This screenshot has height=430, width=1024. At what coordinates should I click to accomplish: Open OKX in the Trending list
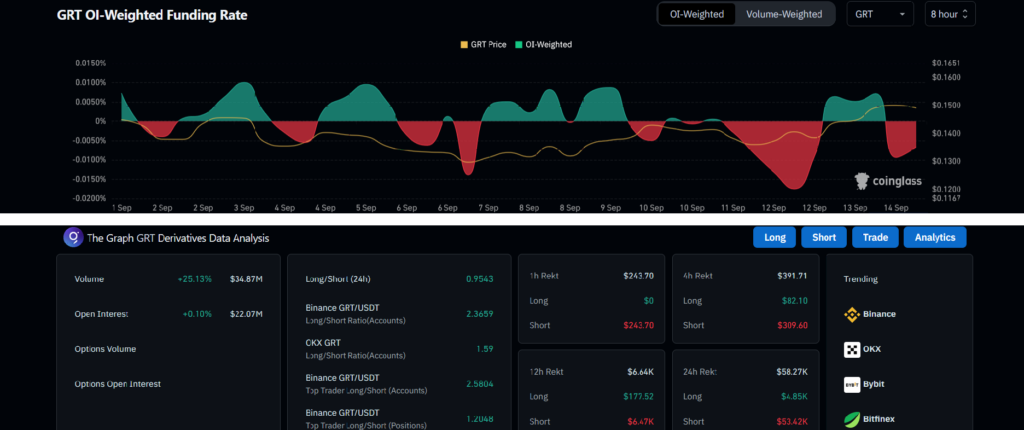[872, 349]
